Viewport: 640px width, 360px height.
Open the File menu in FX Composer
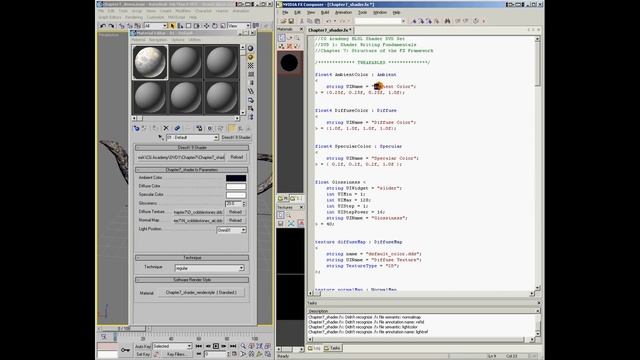[285, 13]
